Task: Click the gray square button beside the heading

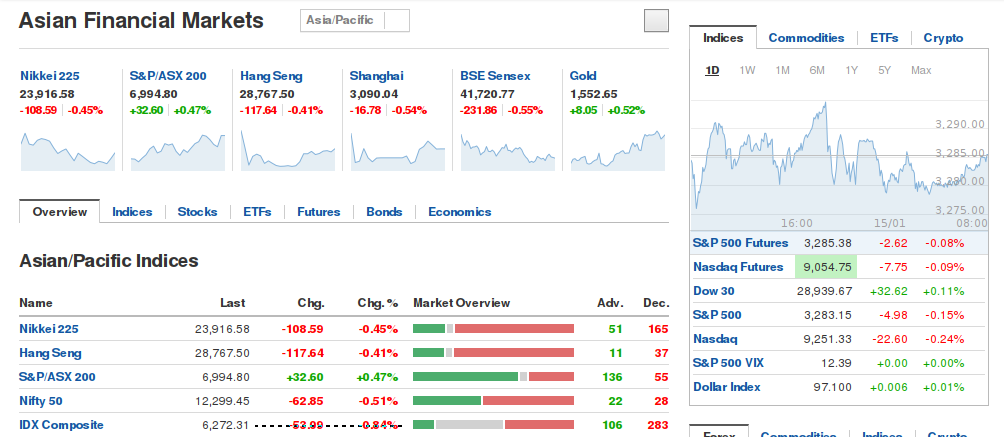Action: coord(656,21)
